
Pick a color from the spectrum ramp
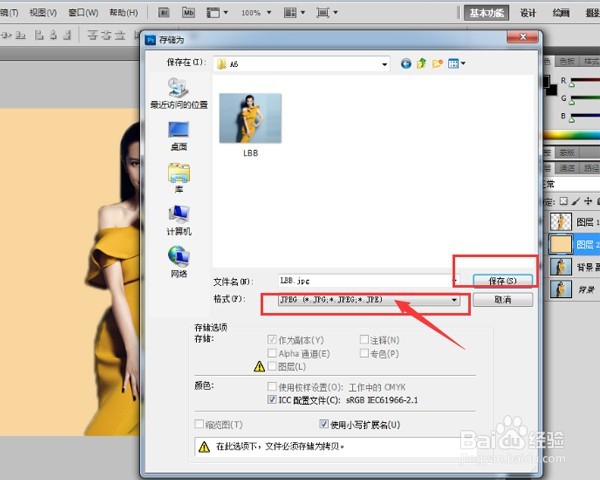coord(572,135)
